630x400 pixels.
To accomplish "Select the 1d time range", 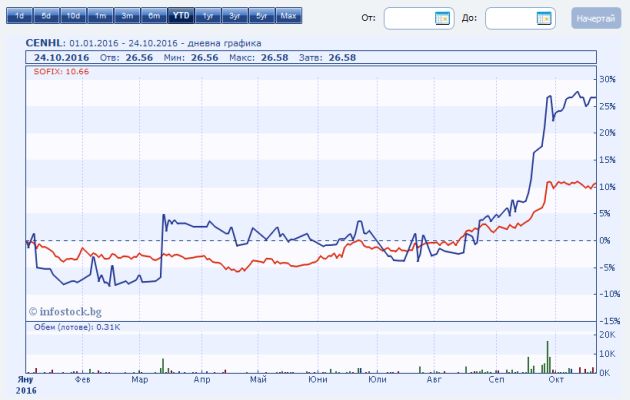I will [19, 16].
